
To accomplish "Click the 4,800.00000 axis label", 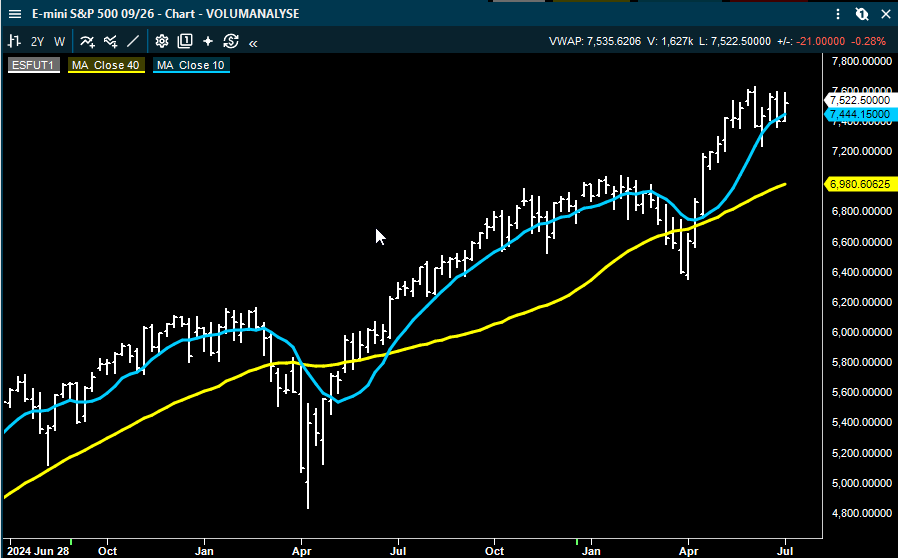I will 861,513.
